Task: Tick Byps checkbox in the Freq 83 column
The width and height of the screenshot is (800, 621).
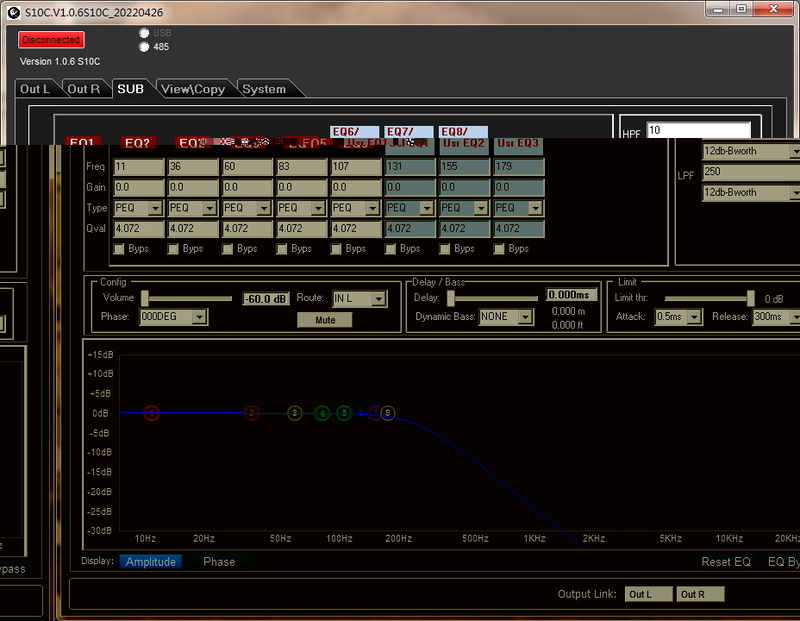Action: [x=282, y=249]
